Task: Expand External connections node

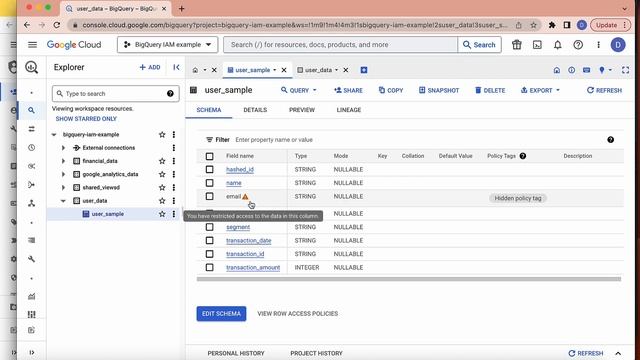Action: pyautogui.click(x=63, y=148)
